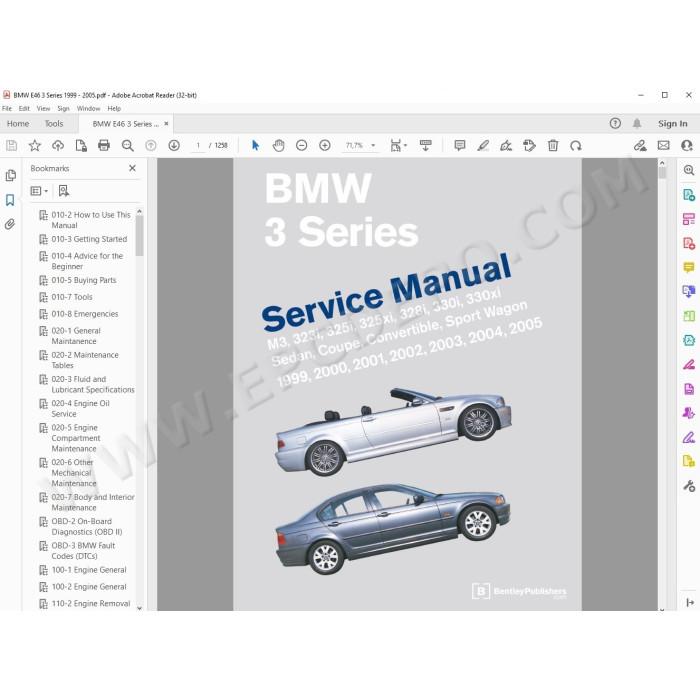The image size is (700, 700).
Task: Switch to the Home tab
Action: coord(18,124)
